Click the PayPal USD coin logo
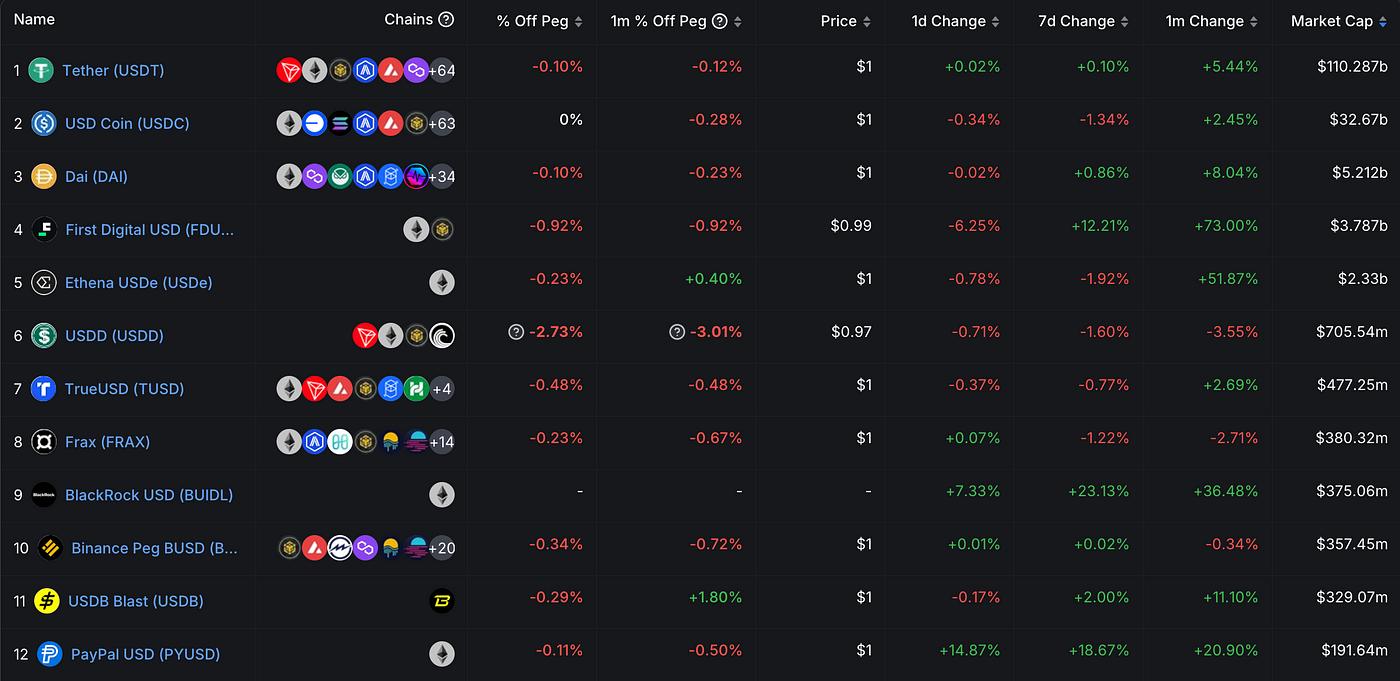 pyautogui.click(x=49, y=654)
